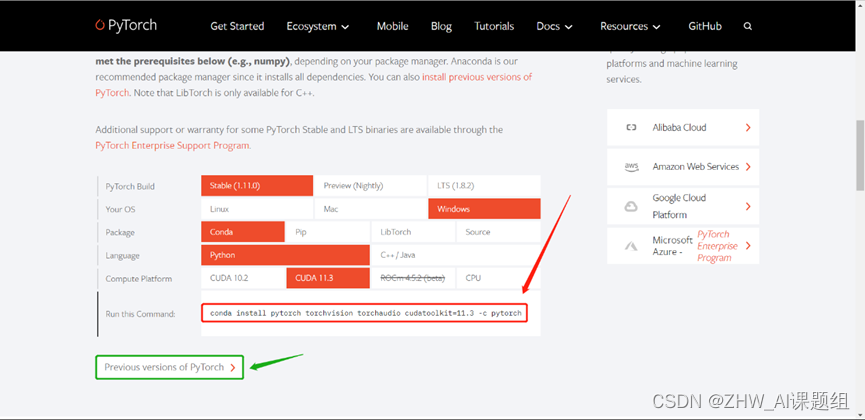Pick CUDA 10.2 compute platform
This screenshot has height=420, width=865.
pos(243,278)
